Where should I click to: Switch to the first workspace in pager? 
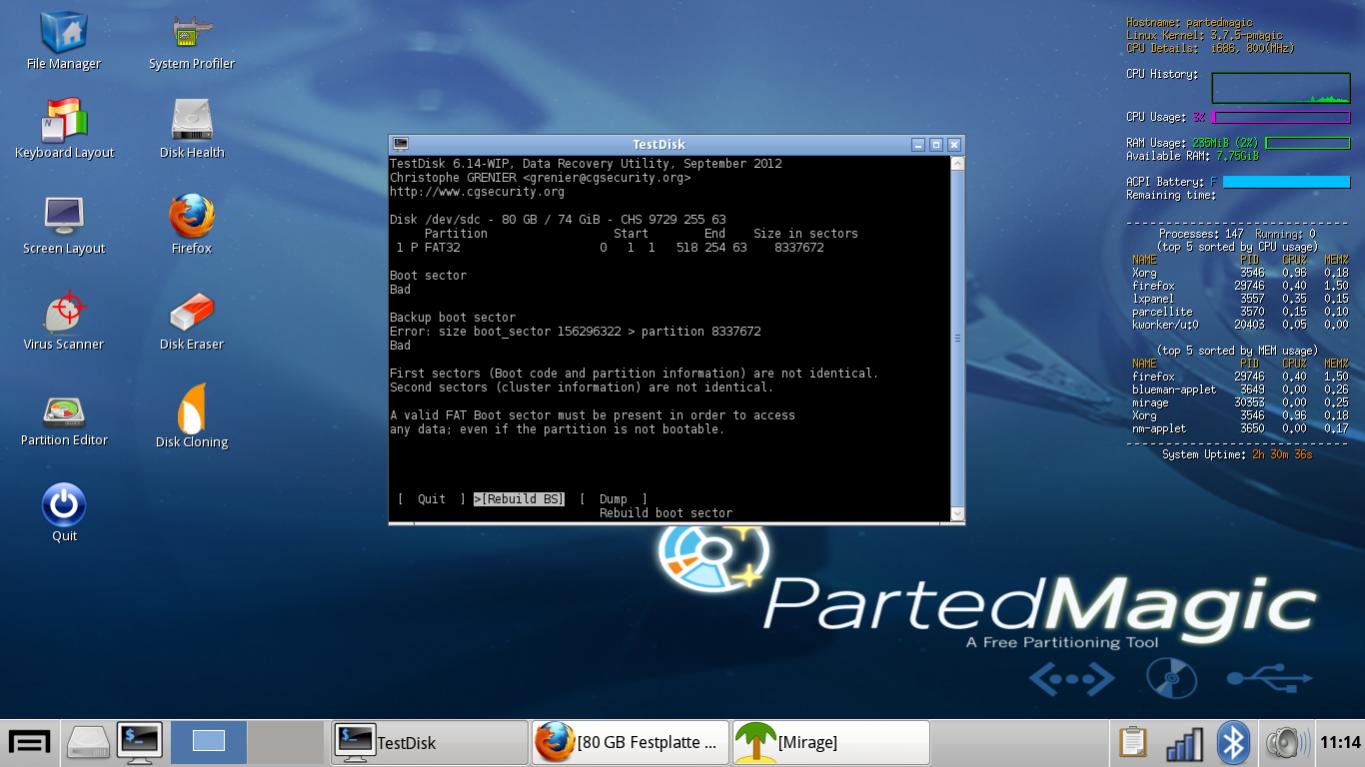coord(208,742)
